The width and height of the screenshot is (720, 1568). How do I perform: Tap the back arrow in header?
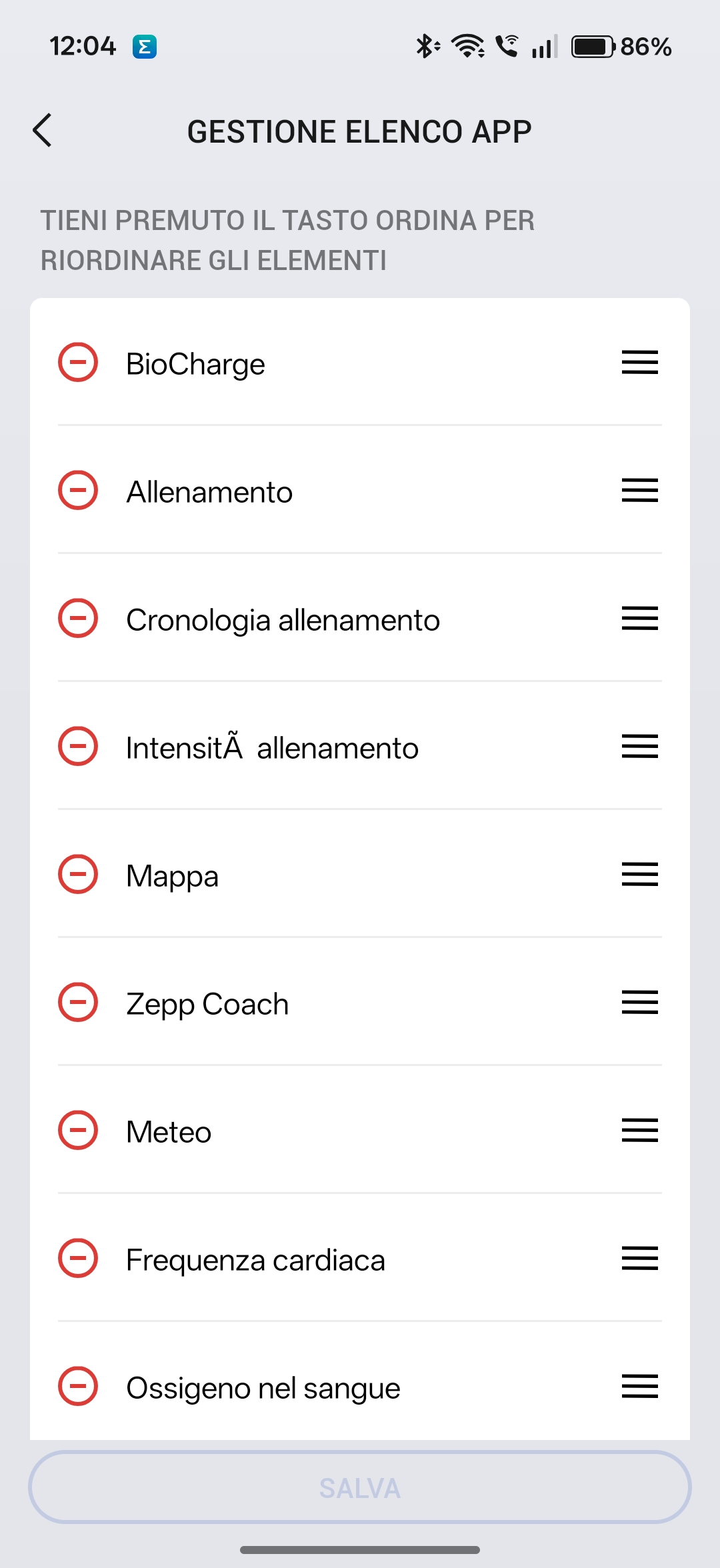pos(43,130)
